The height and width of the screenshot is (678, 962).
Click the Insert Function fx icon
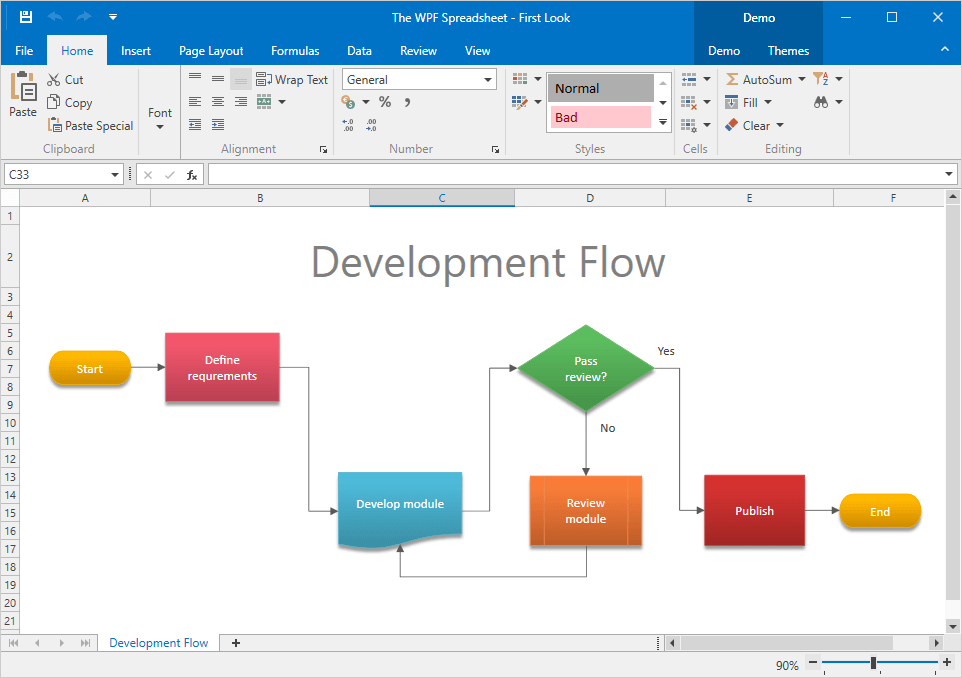[192, 175]
